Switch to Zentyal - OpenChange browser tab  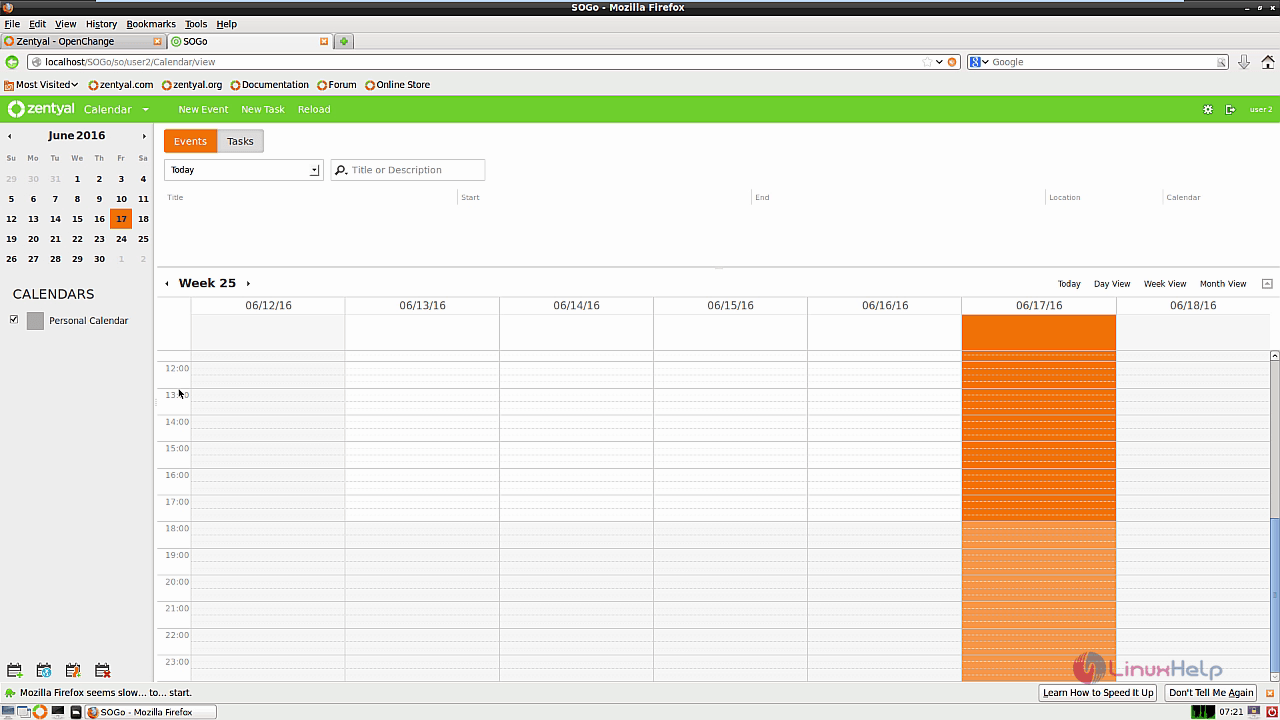[83, 41]
